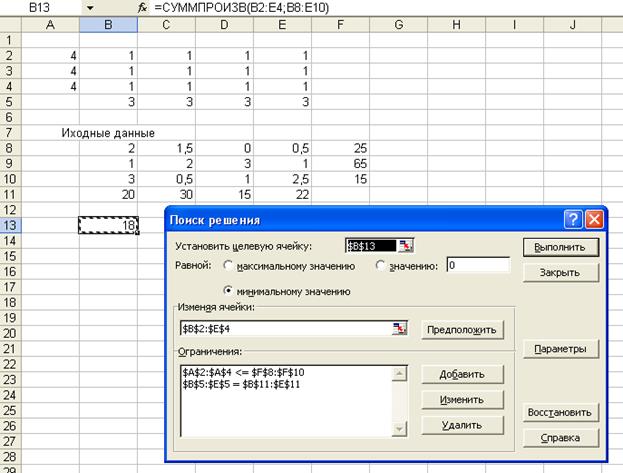Viewport: 623px width, 473px height.
Task: Click cell B5 containing 3
Action: [108, 102]
